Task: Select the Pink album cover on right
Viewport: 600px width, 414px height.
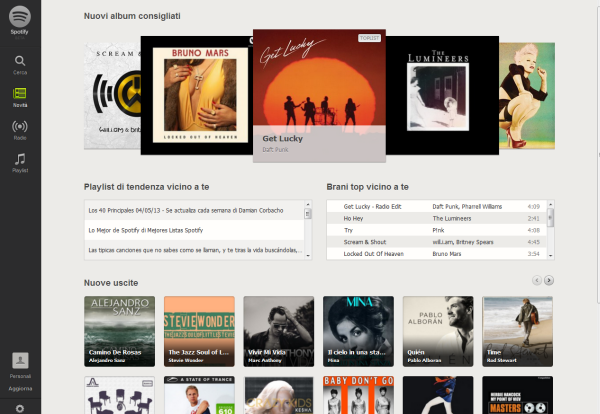Action: (527, 96)
